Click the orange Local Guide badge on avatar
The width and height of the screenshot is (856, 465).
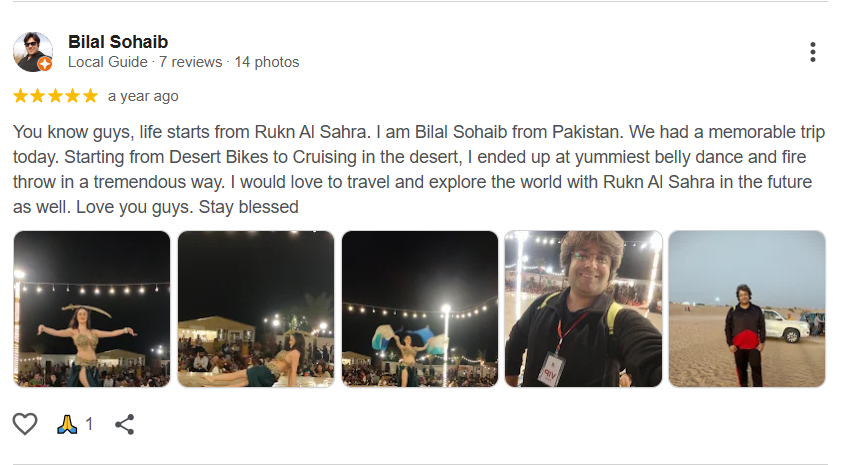[x=45, y=64]
